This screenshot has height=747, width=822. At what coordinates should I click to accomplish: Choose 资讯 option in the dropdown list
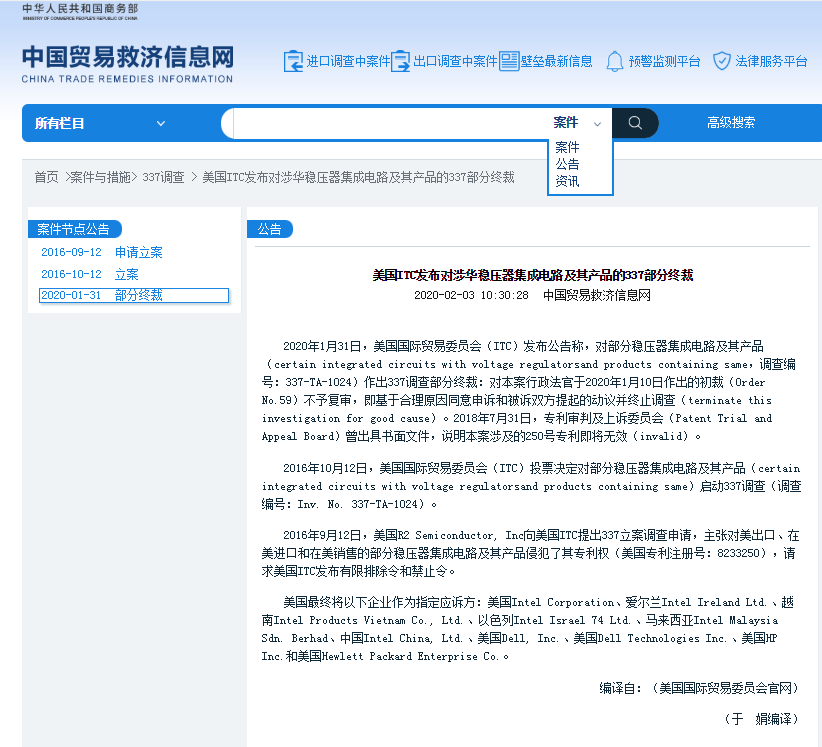tap(567, 181)
